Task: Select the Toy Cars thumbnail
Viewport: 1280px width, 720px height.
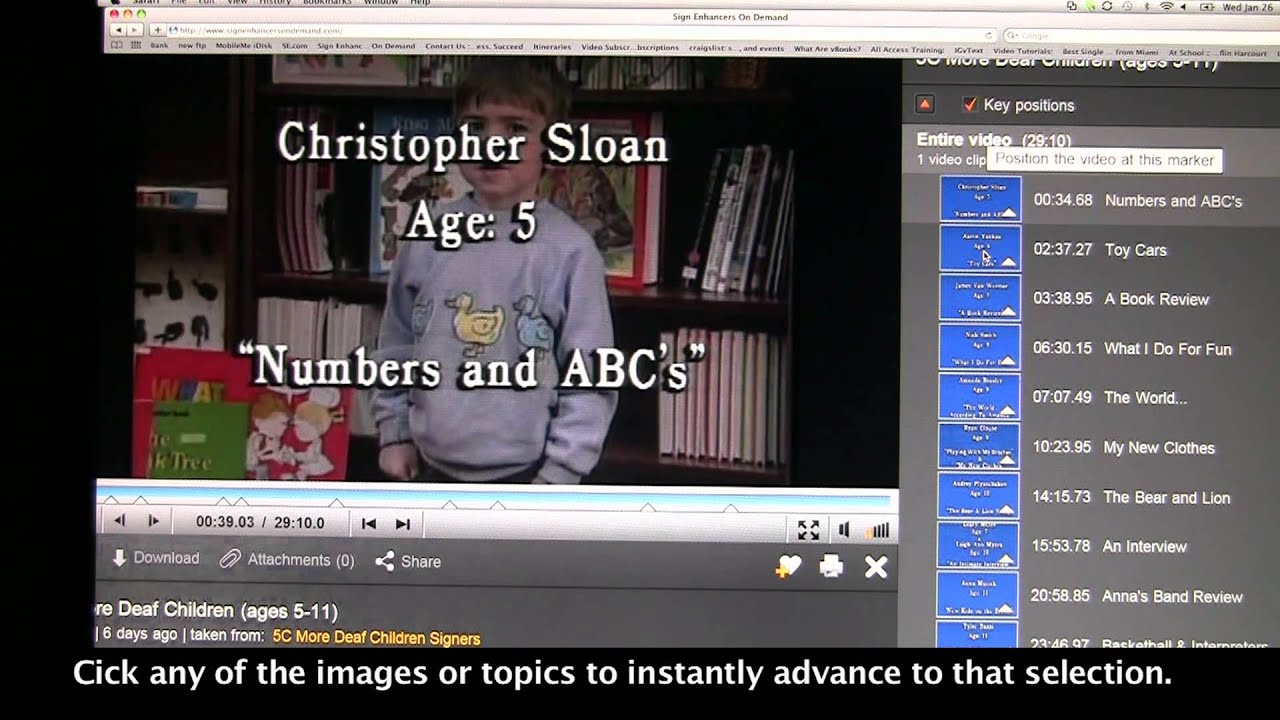Action: (x=980, y=248)
